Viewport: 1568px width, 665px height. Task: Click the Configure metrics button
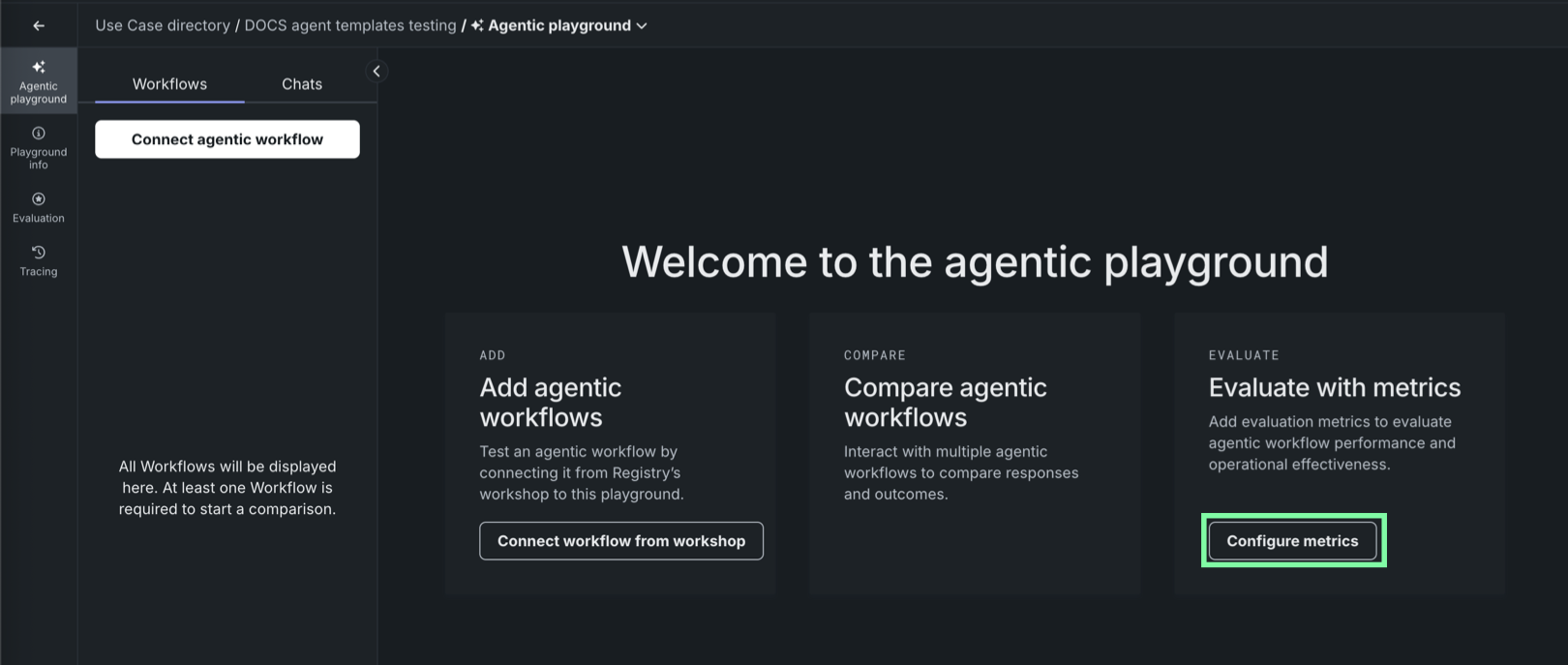coord(1292,541)
